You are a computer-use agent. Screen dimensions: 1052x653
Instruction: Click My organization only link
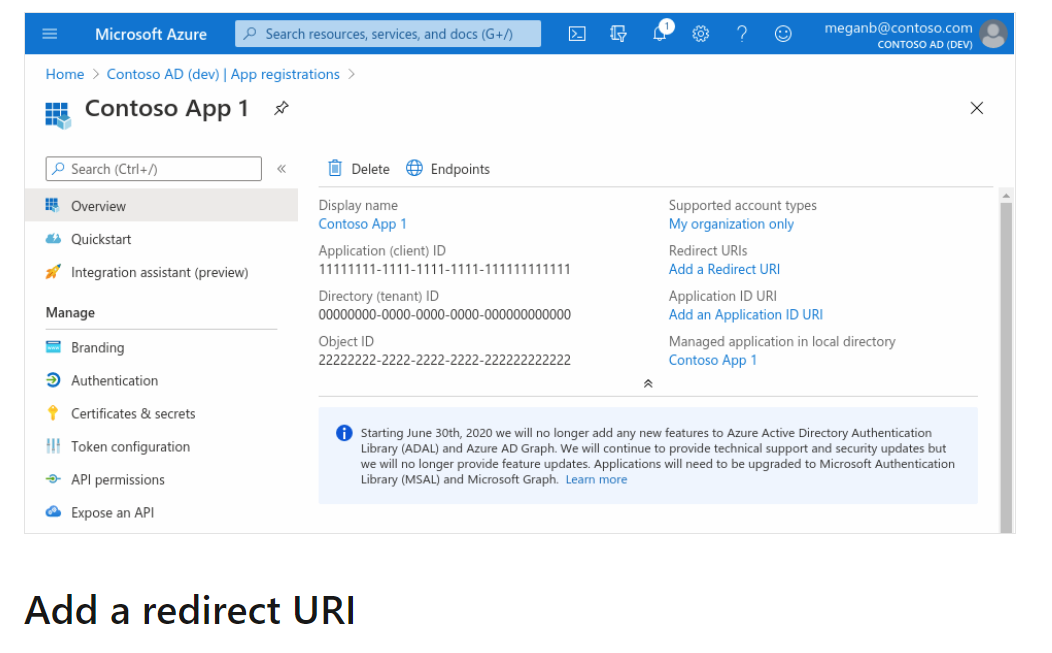tap(731, 223)
